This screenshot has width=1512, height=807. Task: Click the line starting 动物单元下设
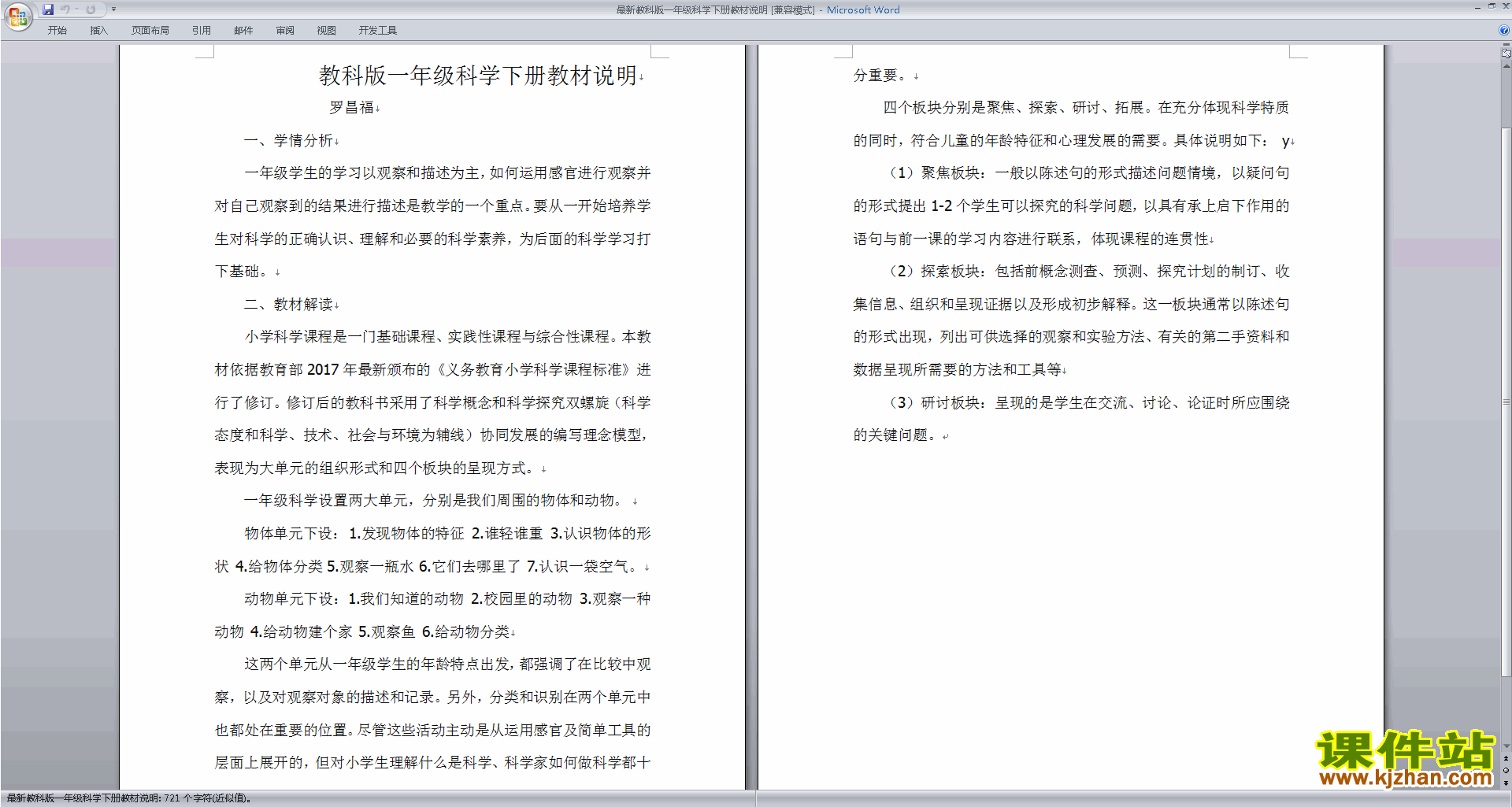point(447,599)
